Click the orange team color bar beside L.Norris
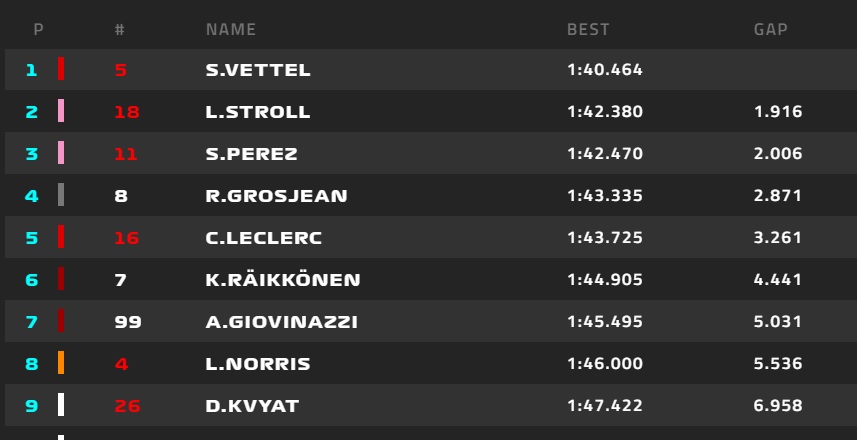Viewport: 857px width, 440px height. coord(61,363)
